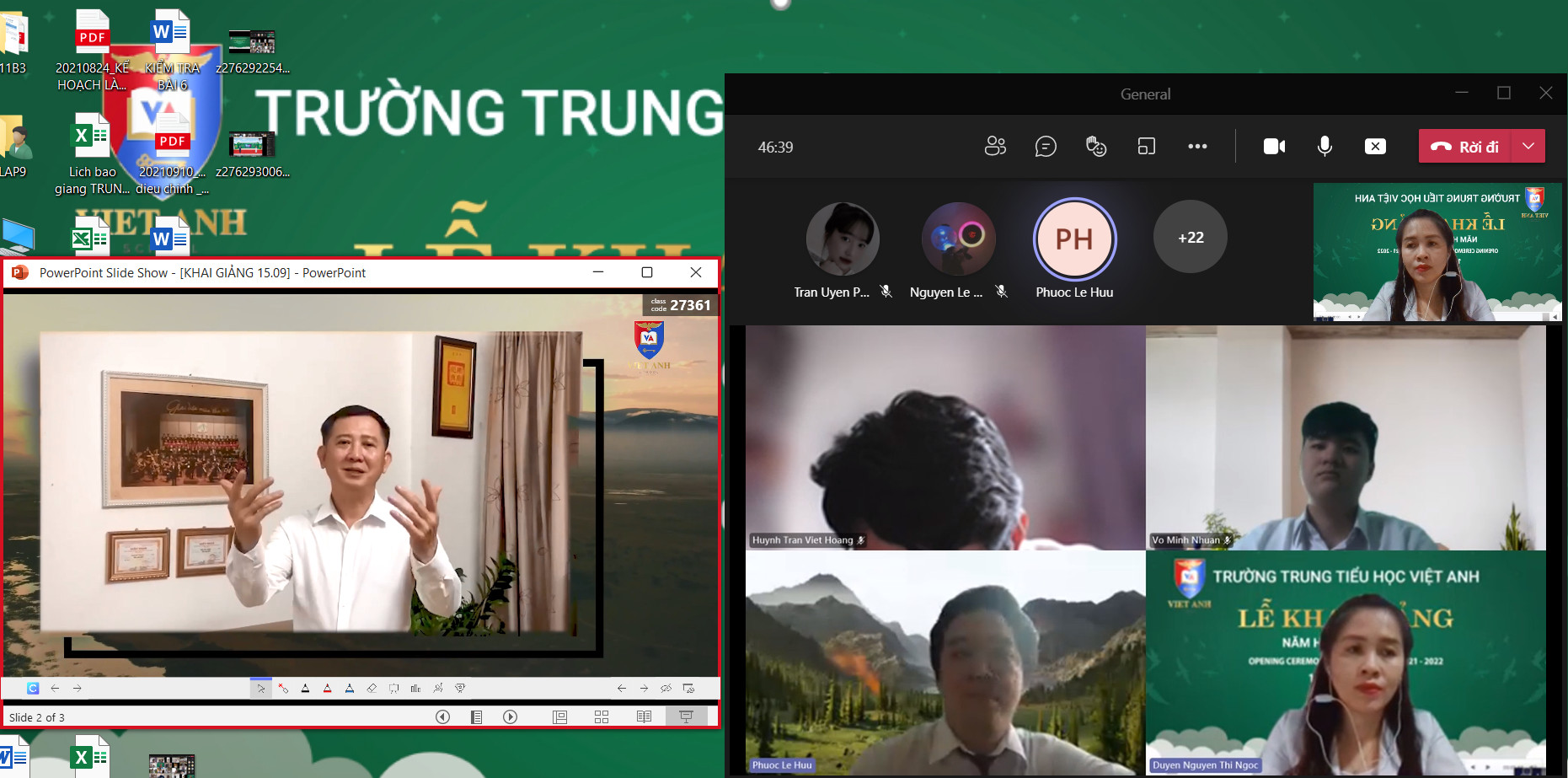Click Next circular button in PowerPoint status bar

510,716
